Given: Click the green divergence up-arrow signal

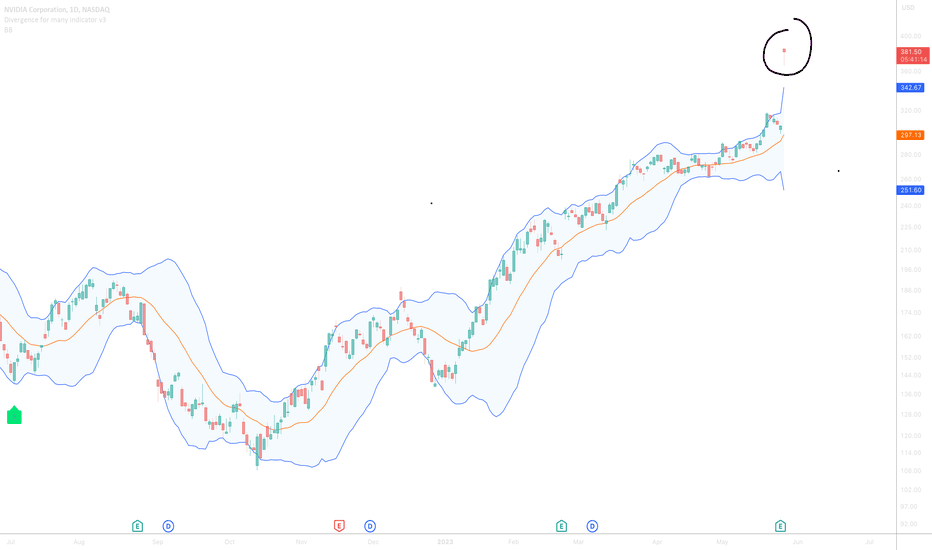Looking at the screenshot, I should tap(14, 415).
